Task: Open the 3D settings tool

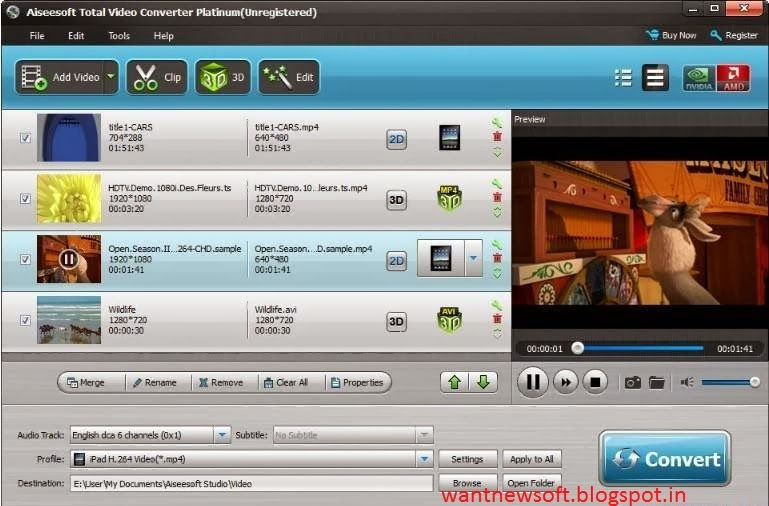Action: [223, 77]
